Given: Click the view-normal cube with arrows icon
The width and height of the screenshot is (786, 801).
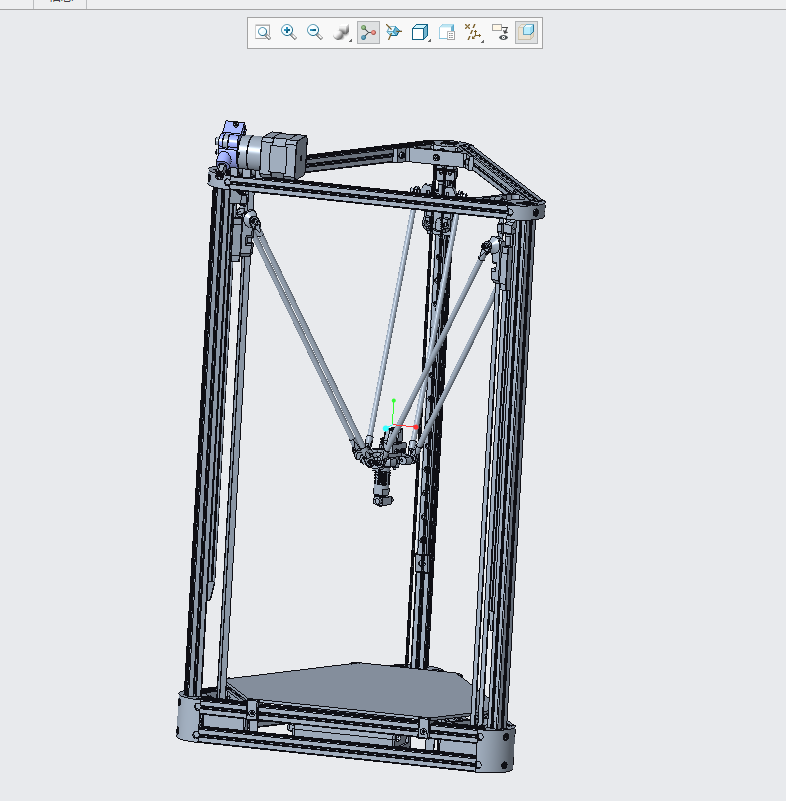Looking at the screenshot, I should (394, 33).
